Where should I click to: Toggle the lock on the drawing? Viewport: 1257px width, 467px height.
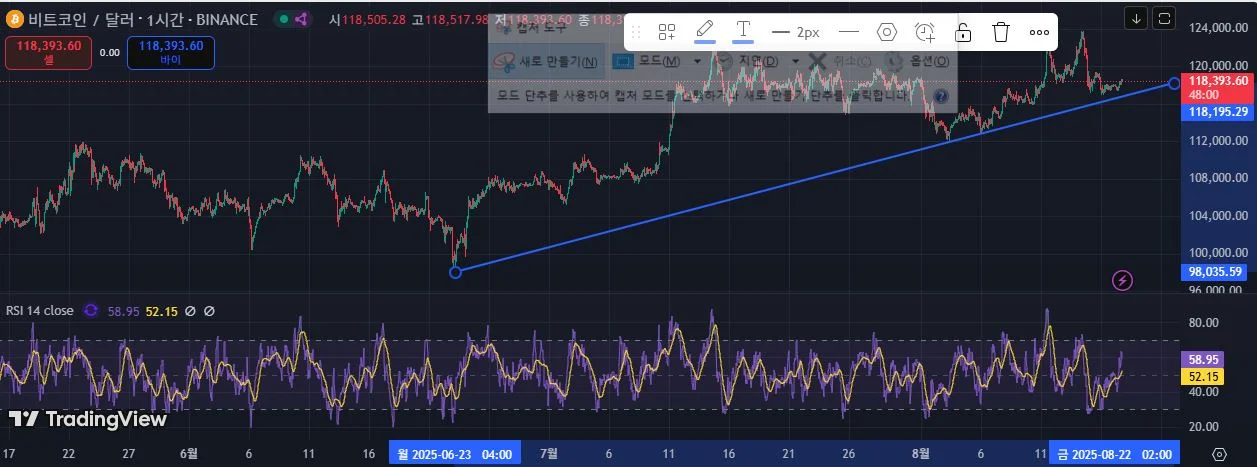click(963, 32)
